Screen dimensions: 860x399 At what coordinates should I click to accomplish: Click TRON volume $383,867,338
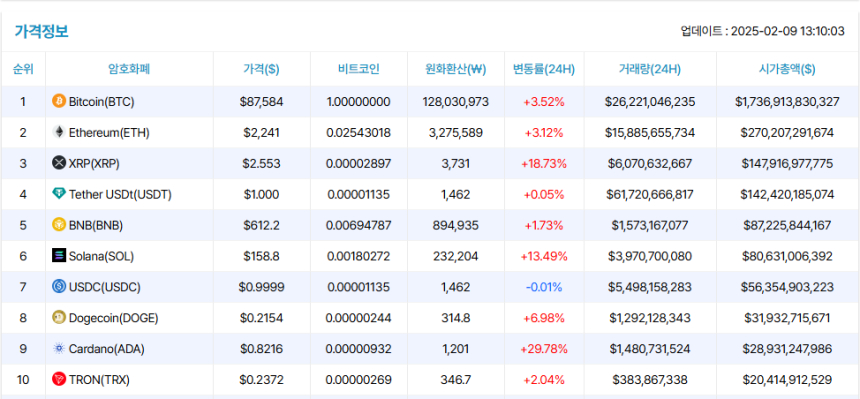[x=650, y=380]
